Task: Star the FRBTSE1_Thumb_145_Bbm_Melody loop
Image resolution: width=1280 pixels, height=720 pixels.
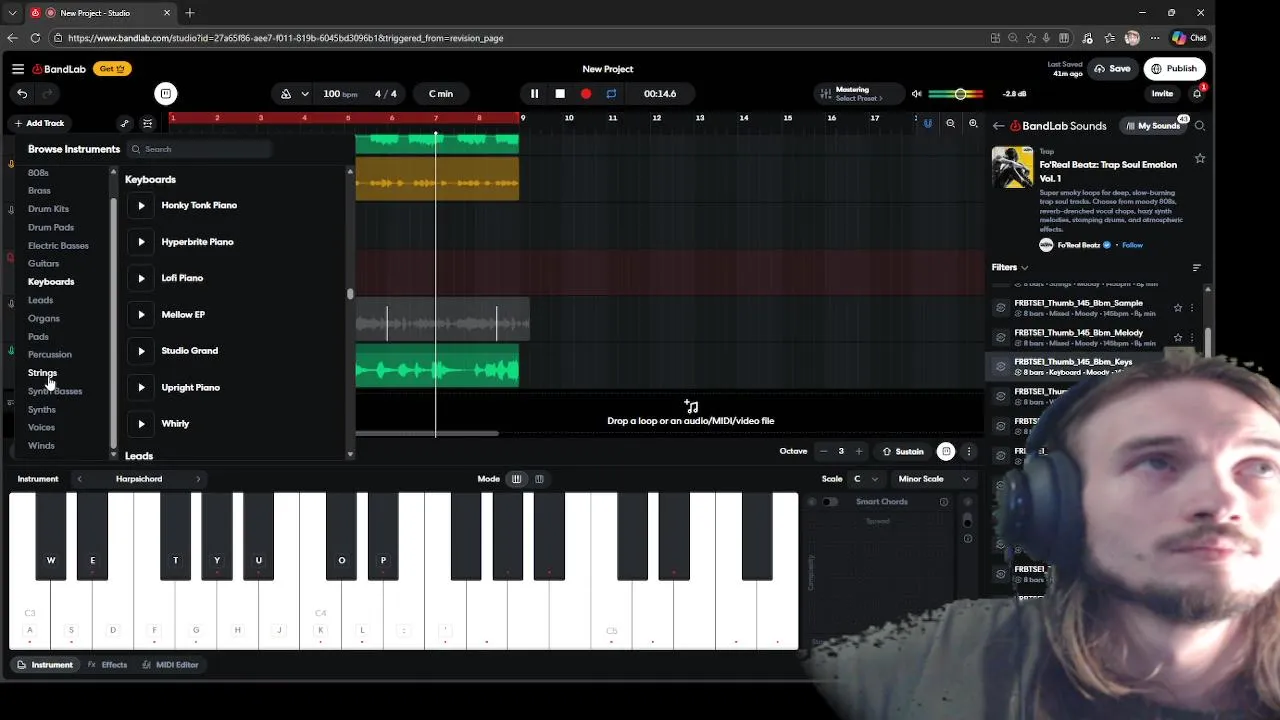Action: click(x=1178, y=337)
